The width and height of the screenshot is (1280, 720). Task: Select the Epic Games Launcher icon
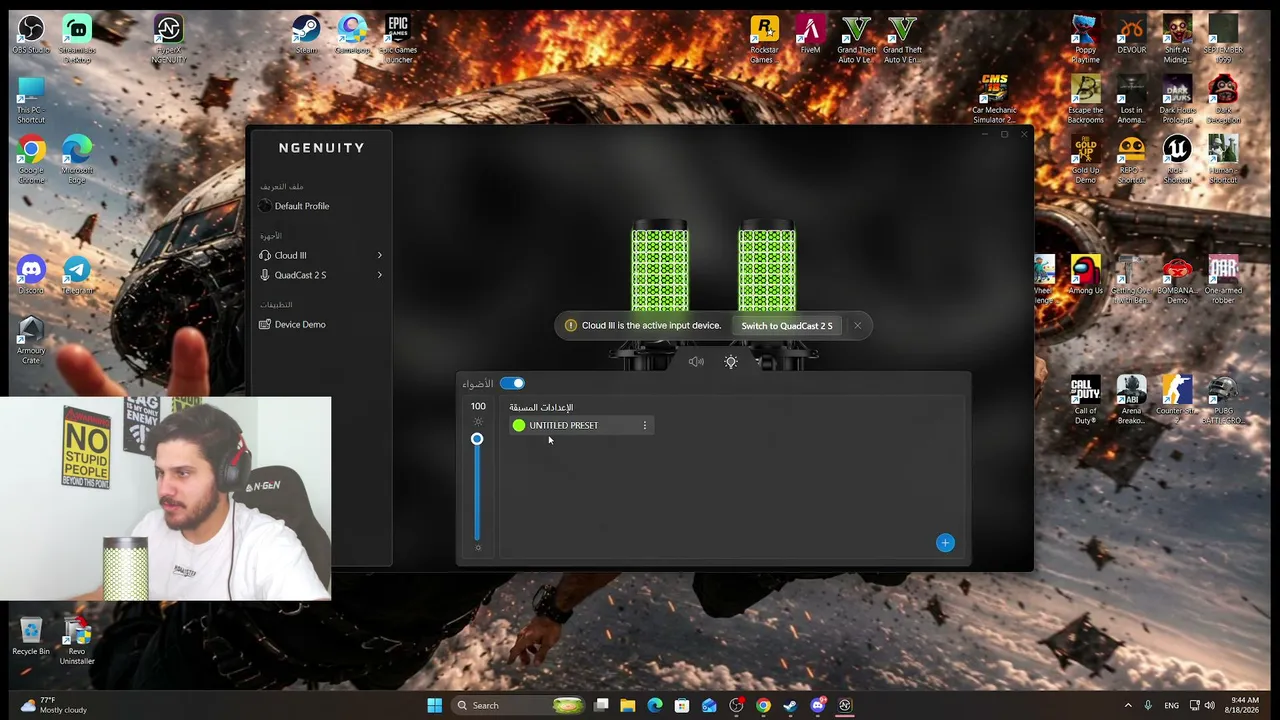pos(398,40)
